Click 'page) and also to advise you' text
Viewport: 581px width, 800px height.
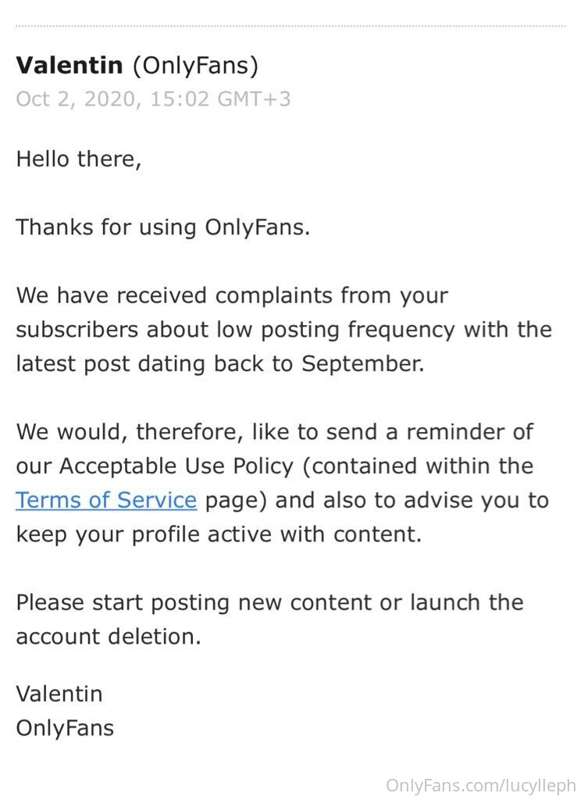click(x=377, y=501)
